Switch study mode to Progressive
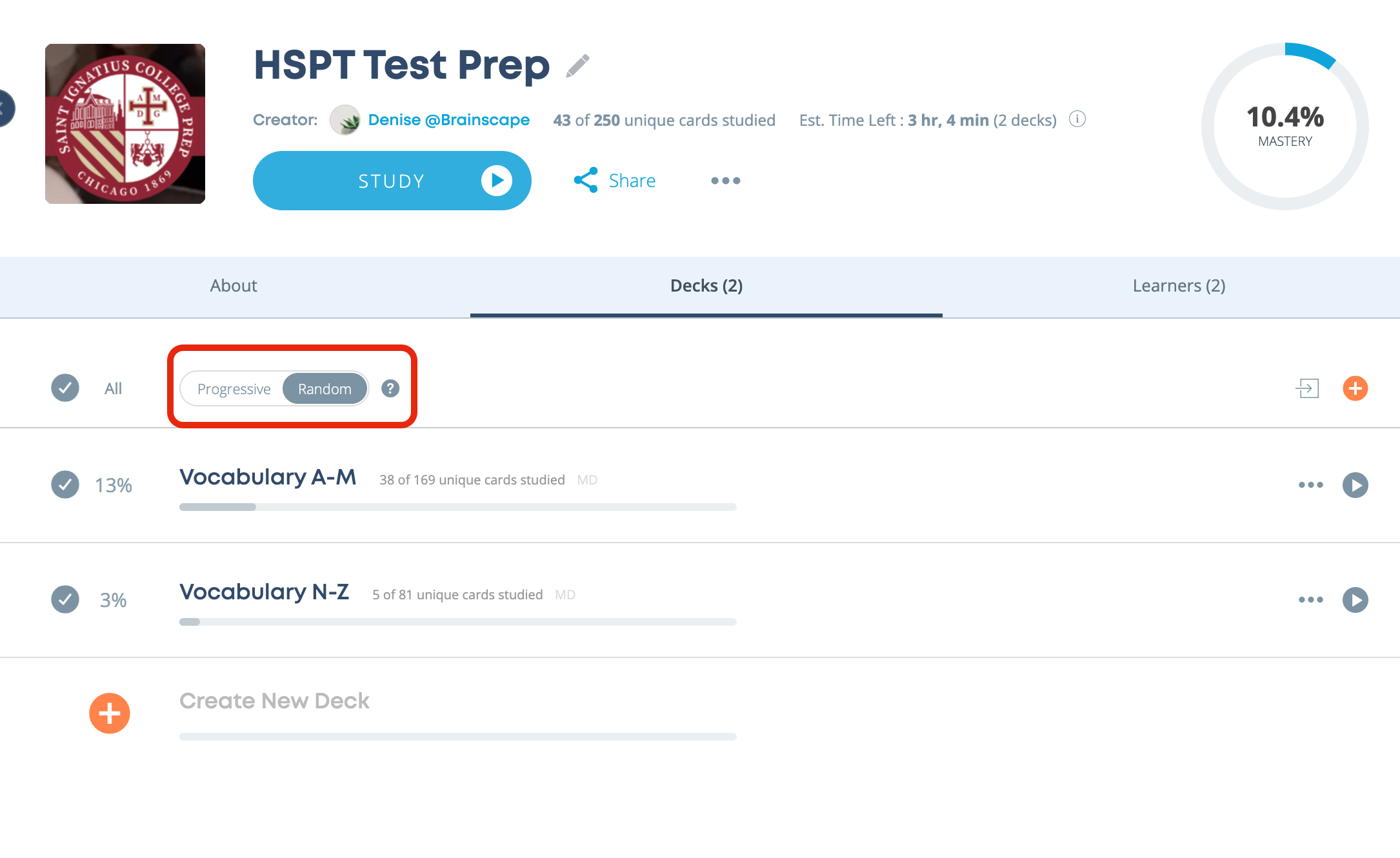The width and height of the screenshot is (1400, 858). (234, 389)
